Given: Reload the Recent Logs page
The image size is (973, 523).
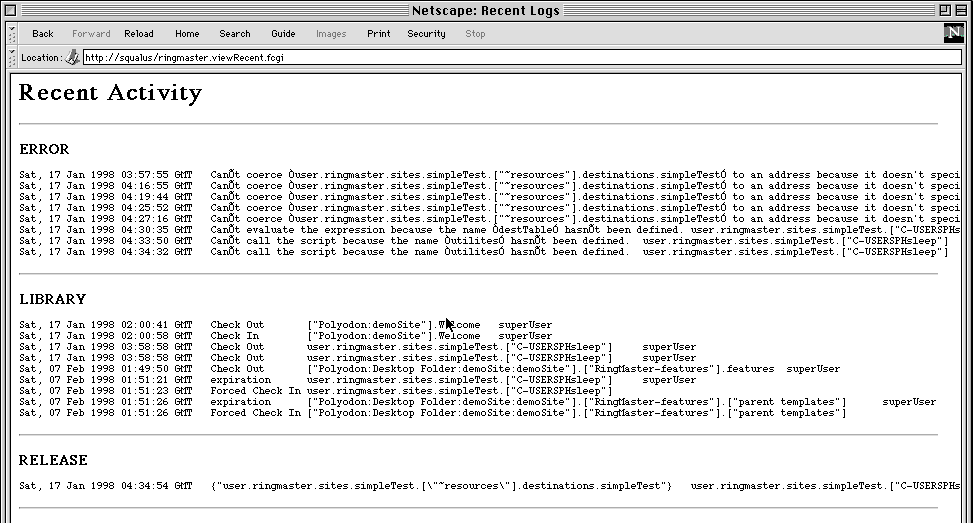Looking at the screenshot, I should pyautogui.click(x=139, y=34).
